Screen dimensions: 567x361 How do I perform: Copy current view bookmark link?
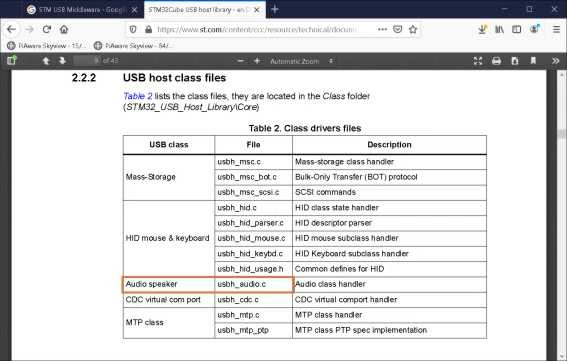pyautogui.click(x=533, y=61)
